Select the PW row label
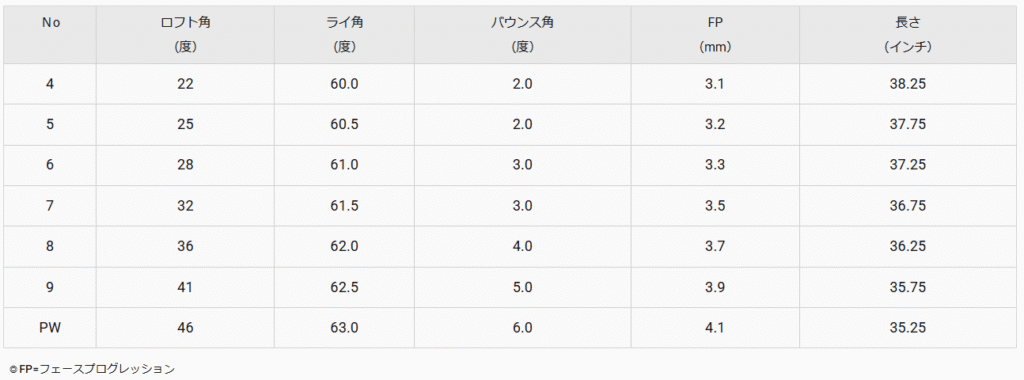The height and width of the screenshot is (380, 1024). 50,328
